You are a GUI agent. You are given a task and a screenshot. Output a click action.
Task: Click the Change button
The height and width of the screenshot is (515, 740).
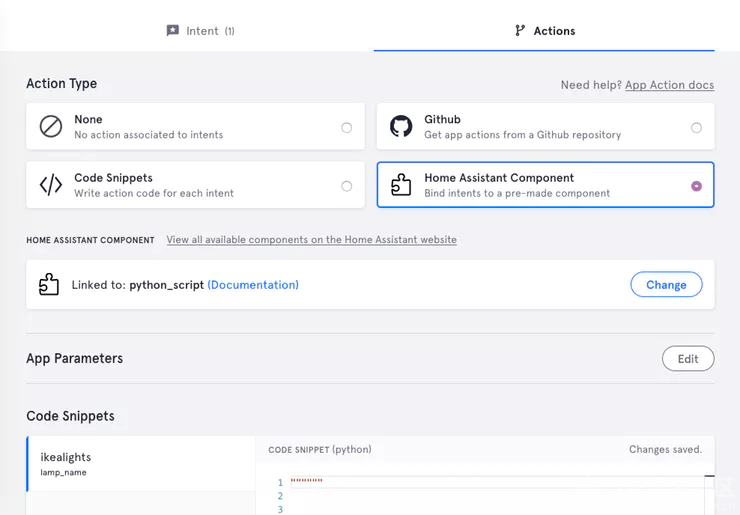click(x=666, y=285)
